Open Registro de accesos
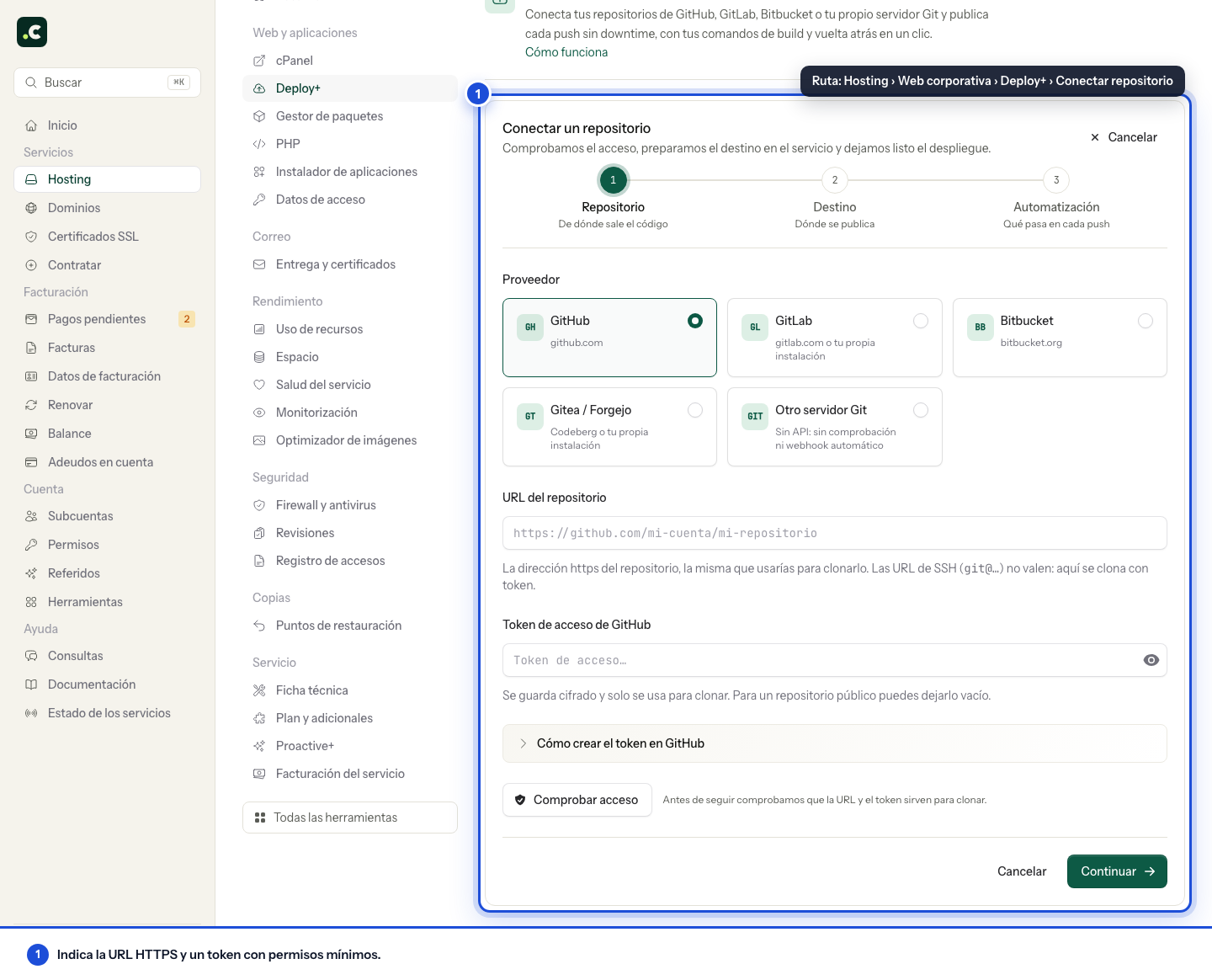Viewport: 1212px width, 980px height. 350,561
